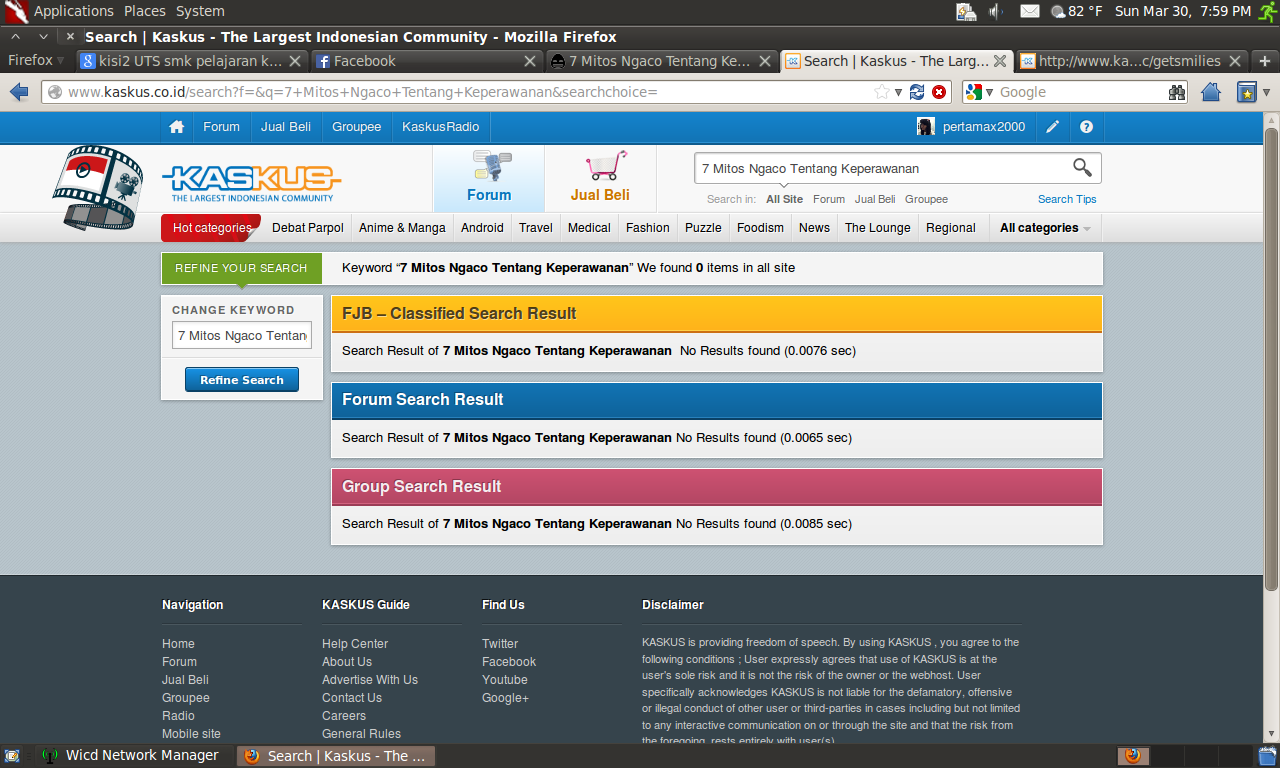The height and width of the screenshot is (768, 1280).
Task: Switch to the 7 Mitos Ngaco tab
Action: tap(662, 61)
